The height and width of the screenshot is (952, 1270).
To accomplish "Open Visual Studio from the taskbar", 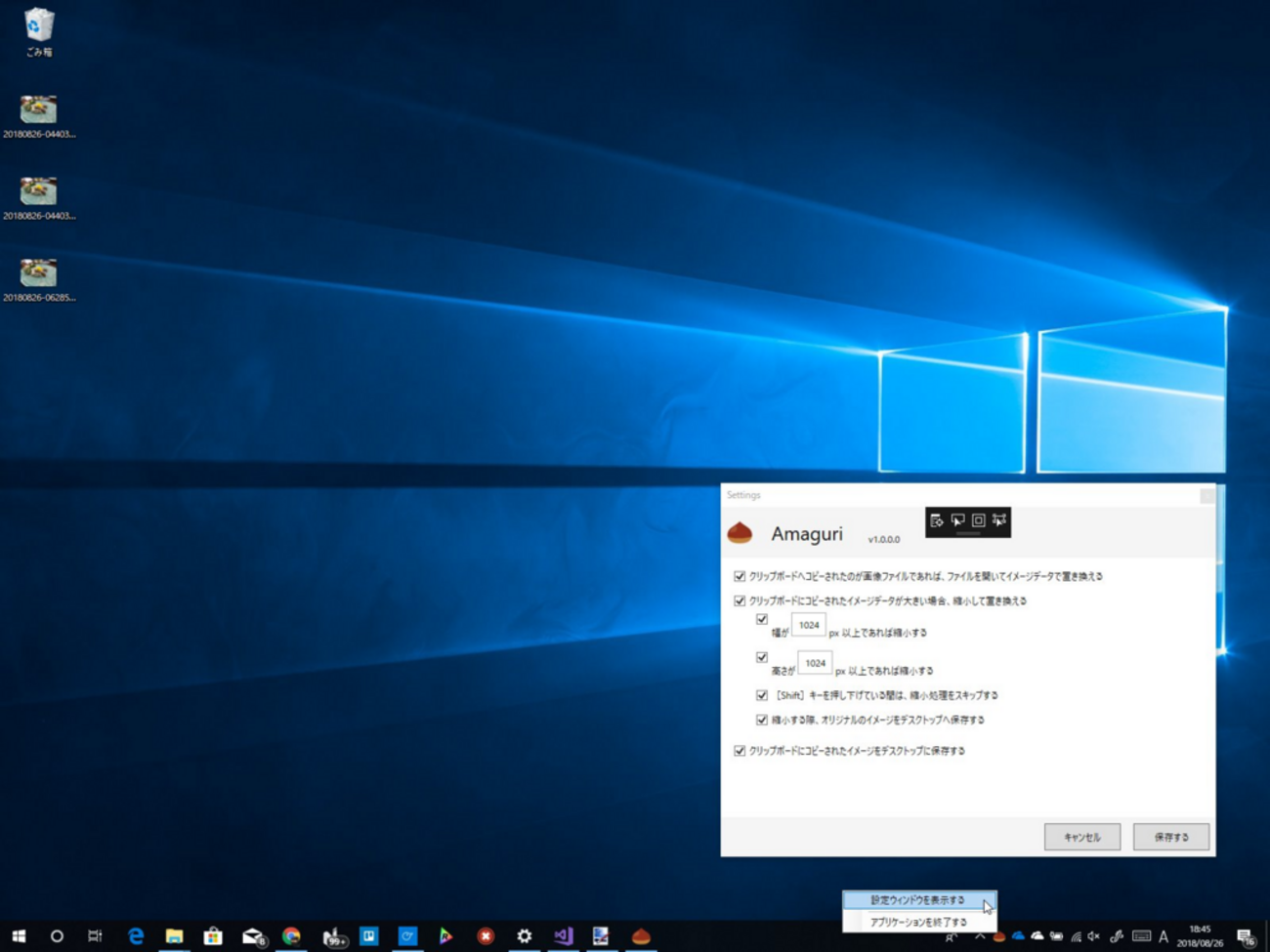I will point(563,935).
